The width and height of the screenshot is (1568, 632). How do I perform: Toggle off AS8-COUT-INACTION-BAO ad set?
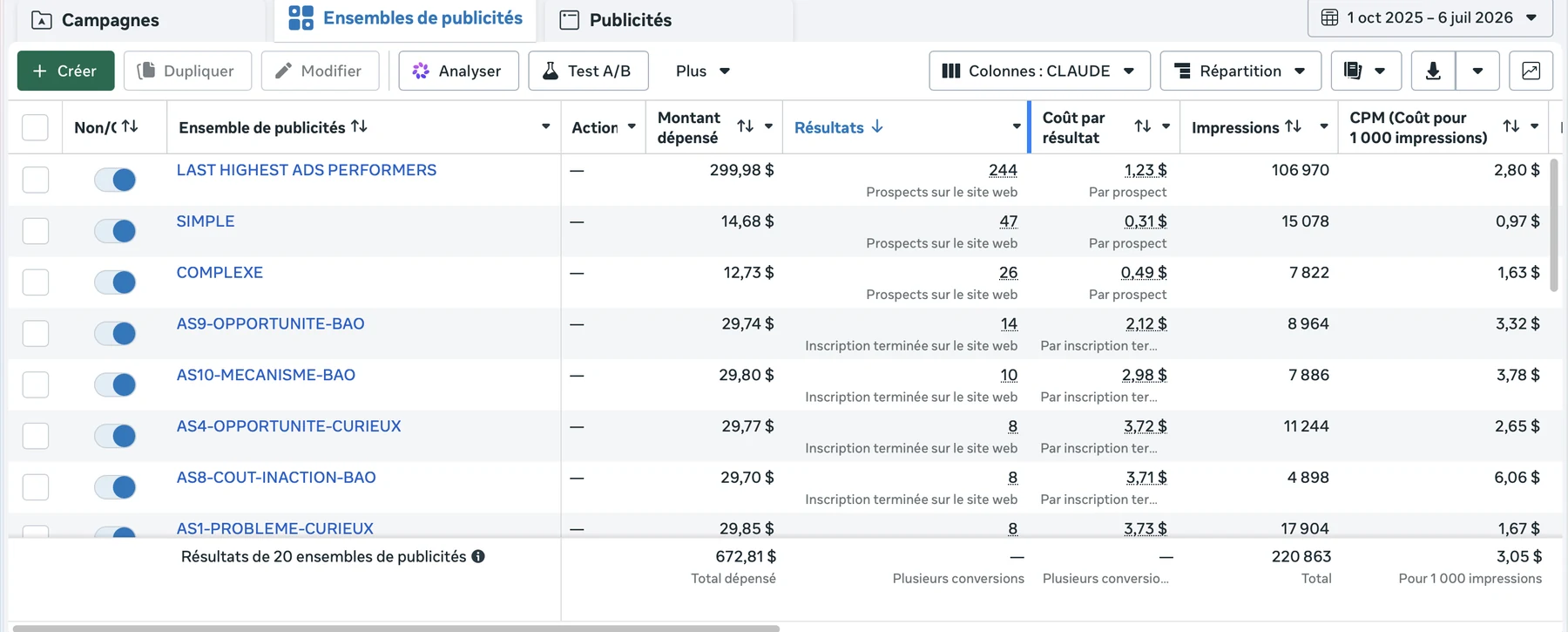(115, 487)
